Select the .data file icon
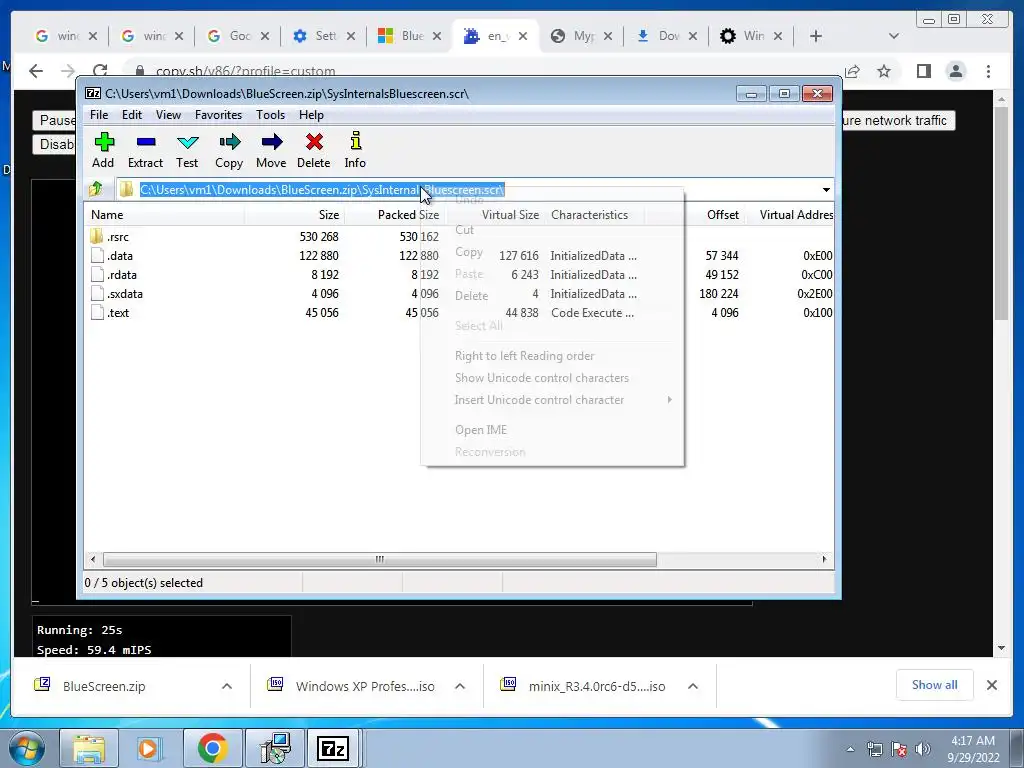The height and width of the screenshot is (768, 1024). 97,255
